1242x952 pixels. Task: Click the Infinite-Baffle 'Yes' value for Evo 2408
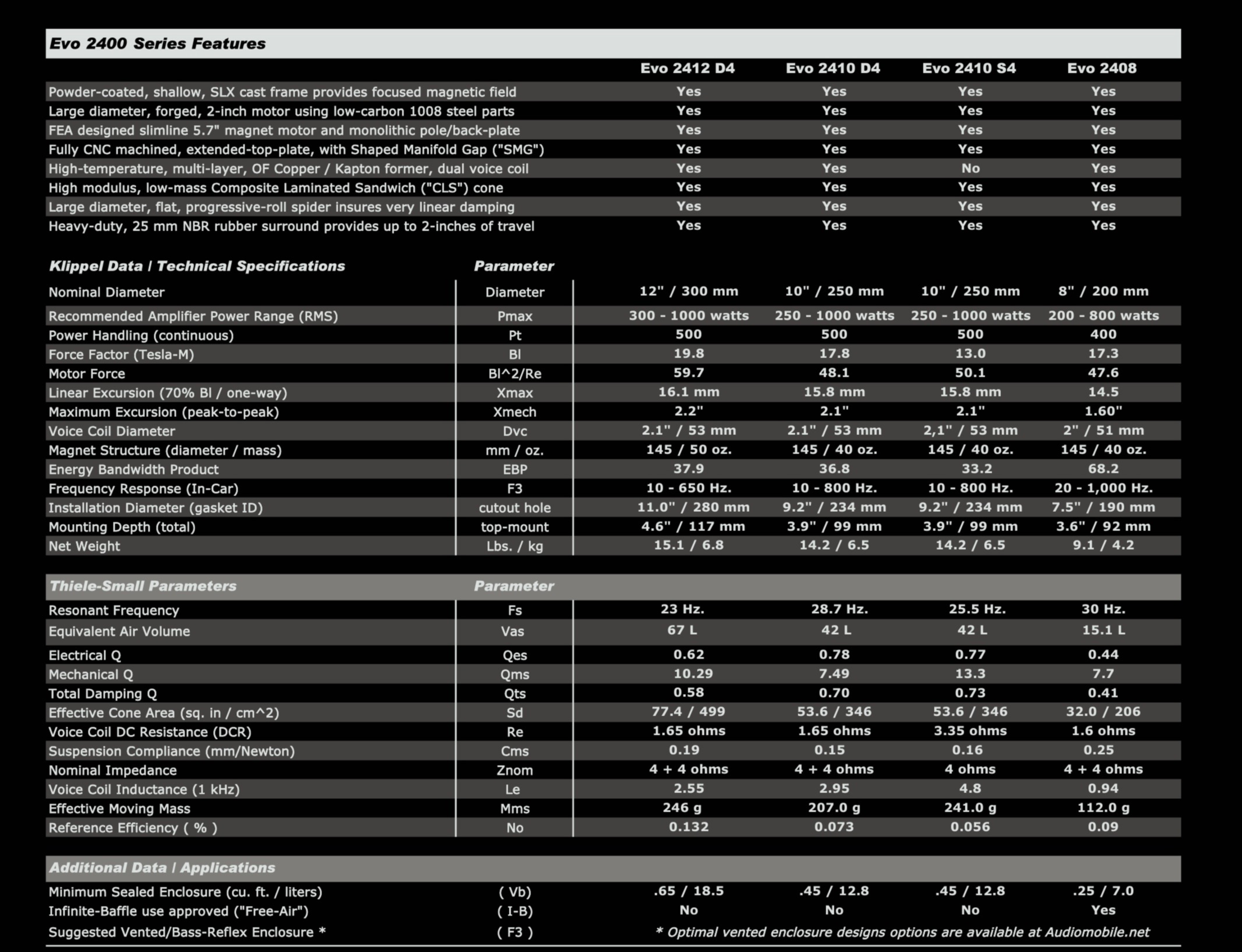1103,910
